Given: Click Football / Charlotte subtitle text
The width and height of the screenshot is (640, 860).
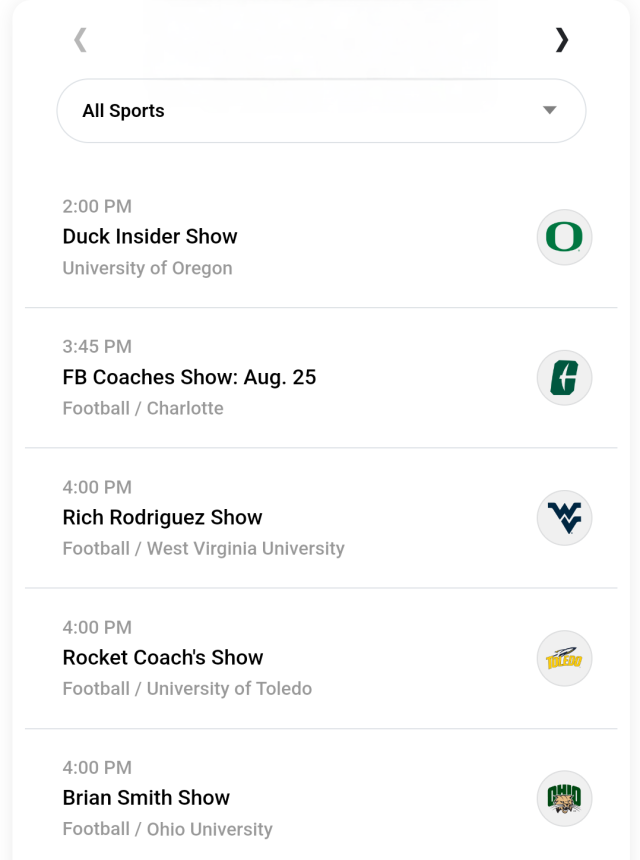Looking at the screenshot, I should coord(143,408).
